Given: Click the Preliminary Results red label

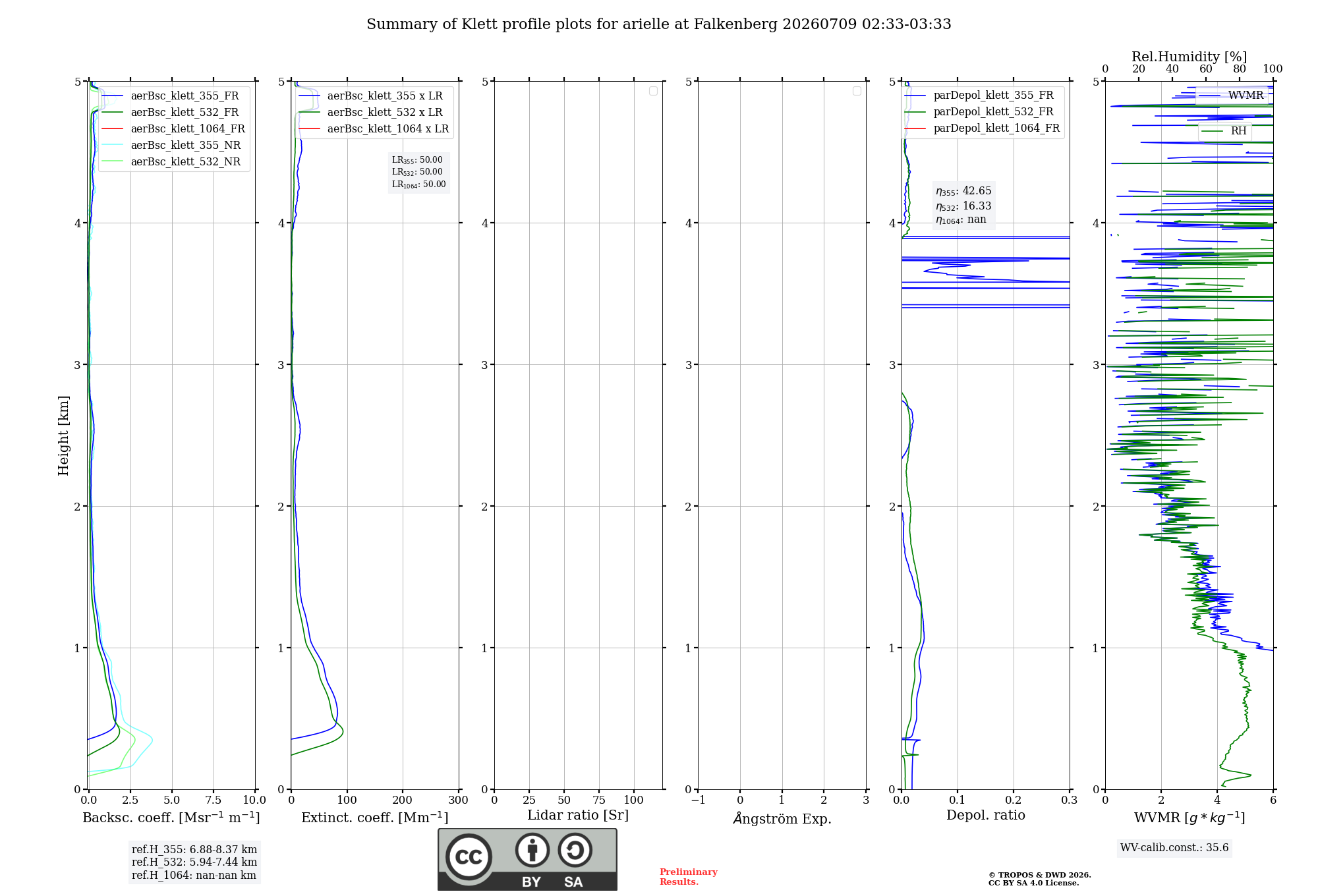Looking at the screenshot, I should [689, 876].
